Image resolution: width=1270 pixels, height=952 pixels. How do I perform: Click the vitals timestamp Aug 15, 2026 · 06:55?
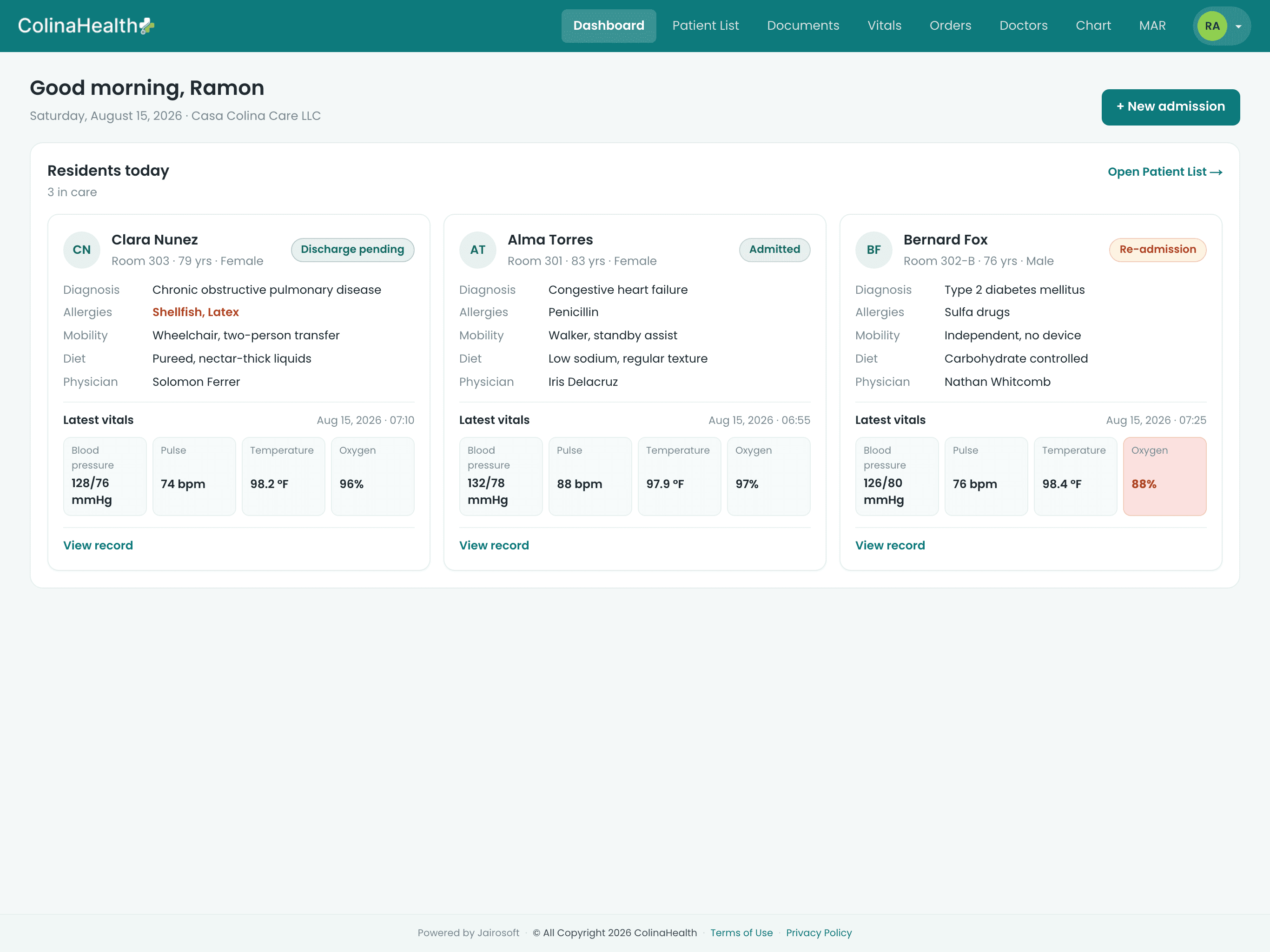[x=759, y=420]
